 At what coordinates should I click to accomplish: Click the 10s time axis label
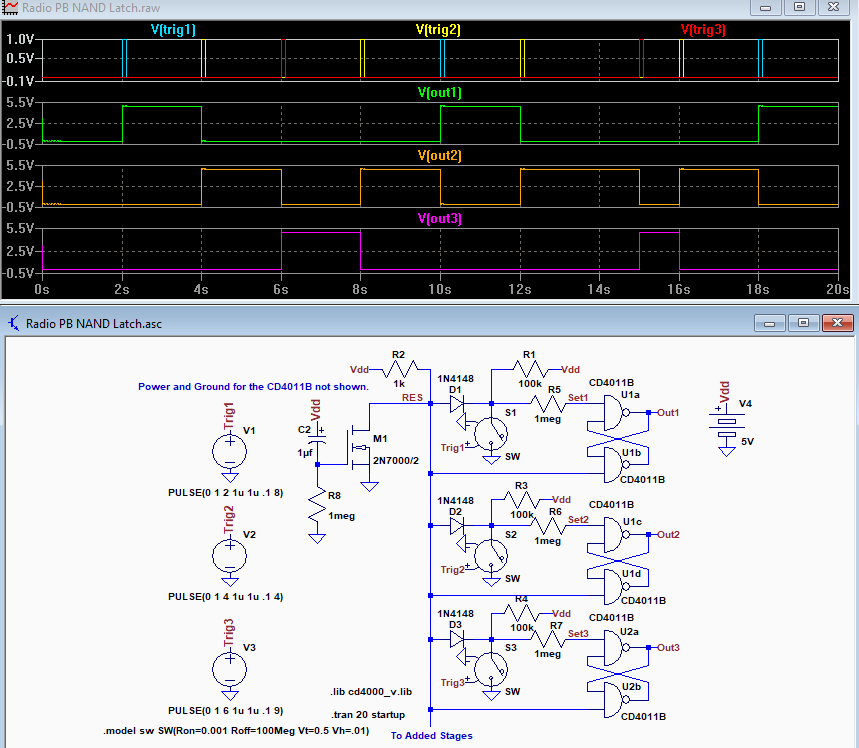440,289
